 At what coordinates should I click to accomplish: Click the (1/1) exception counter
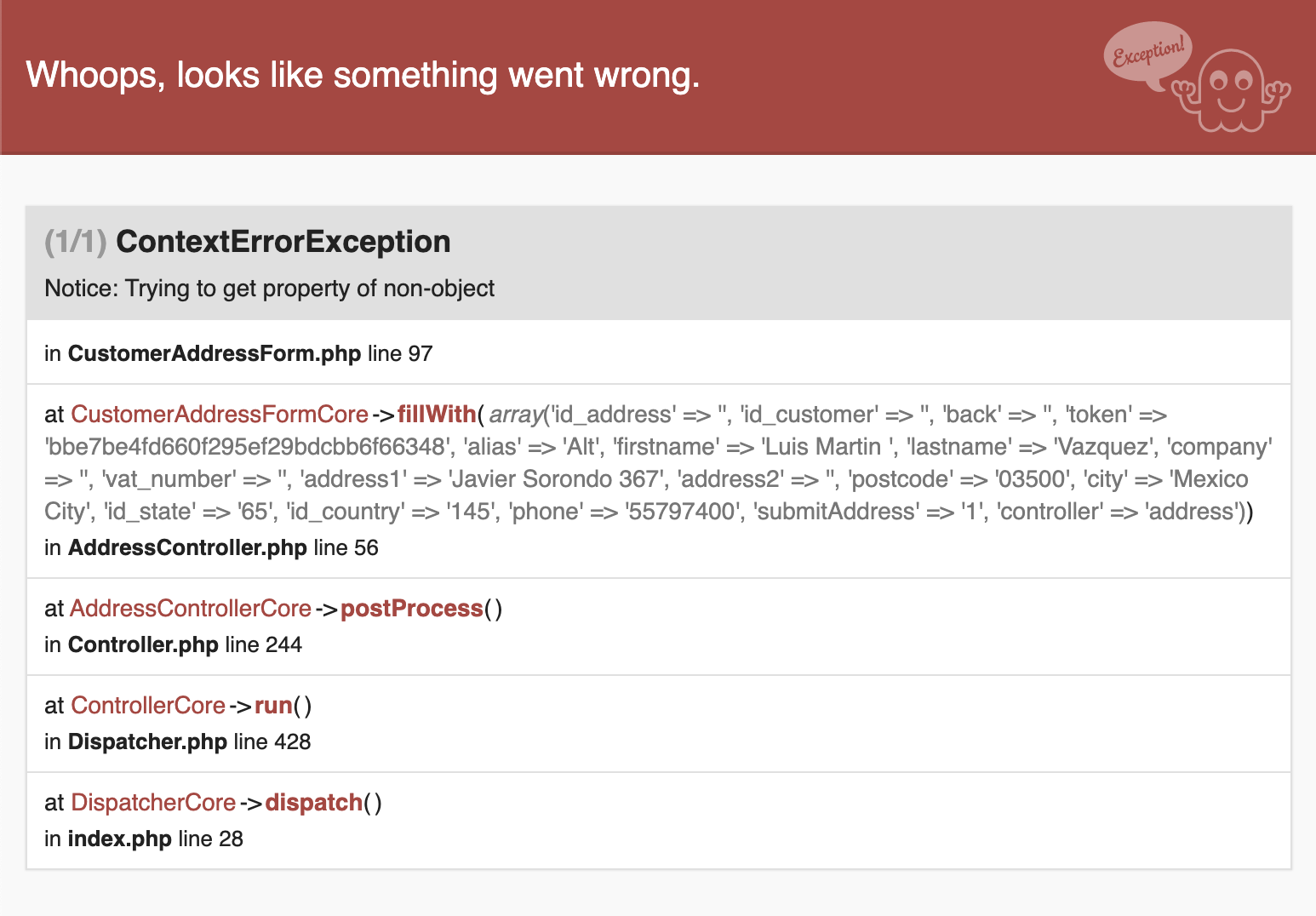pyautogui.click(x=75, y=242)
